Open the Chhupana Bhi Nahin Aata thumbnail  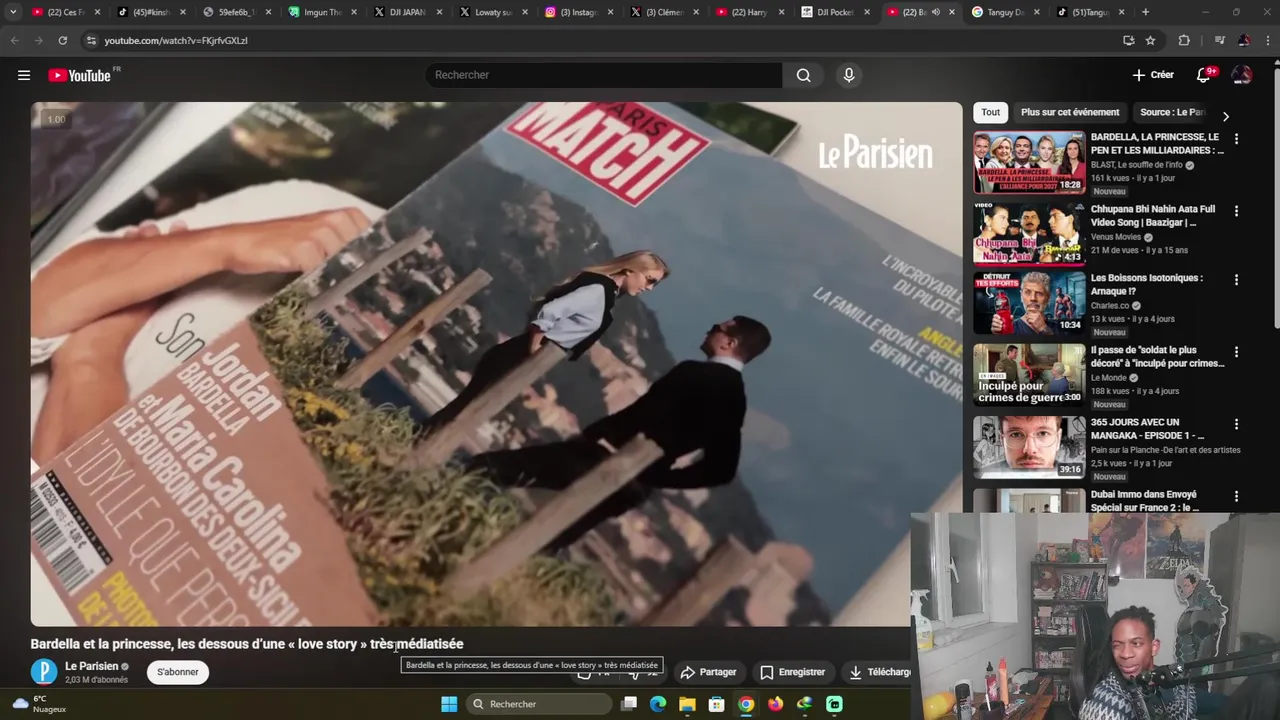point(1029,234)
